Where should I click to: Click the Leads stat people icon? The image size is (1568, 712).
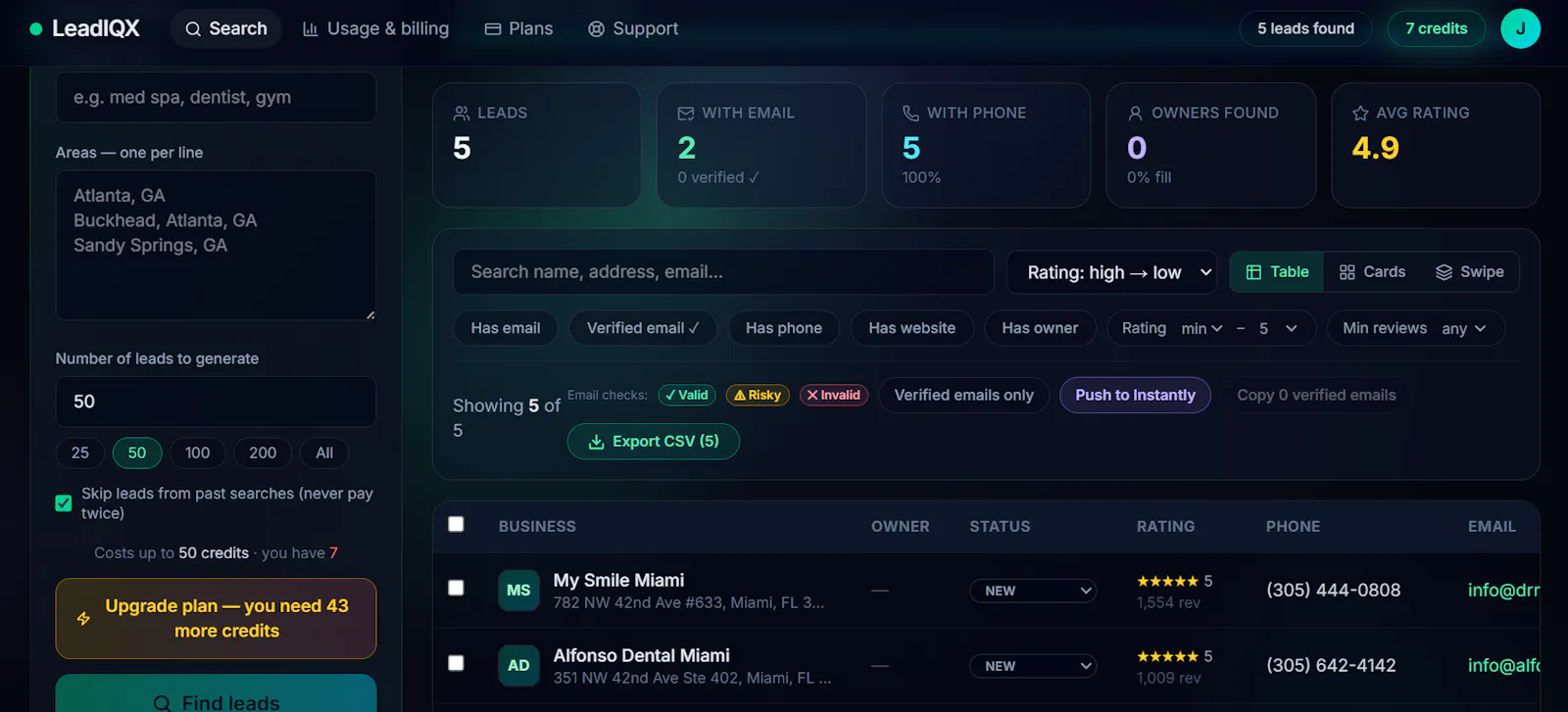[462, 114]
